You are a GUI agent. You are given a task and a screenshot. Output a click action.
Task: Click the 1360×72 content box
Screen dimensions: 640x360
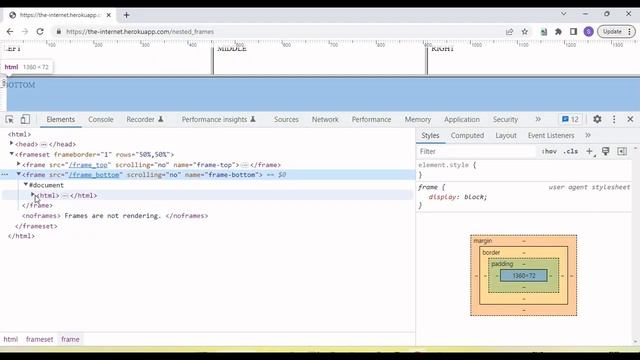point(524,276)
